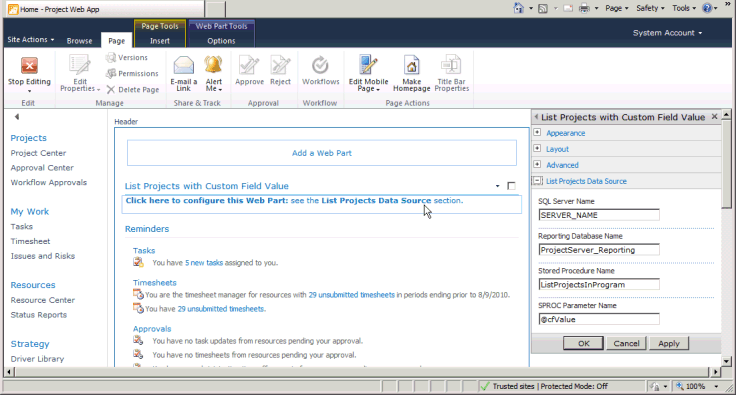Screen dimensions: 736x395
Task: Click the Make Homepage icon
Action: 412,65
